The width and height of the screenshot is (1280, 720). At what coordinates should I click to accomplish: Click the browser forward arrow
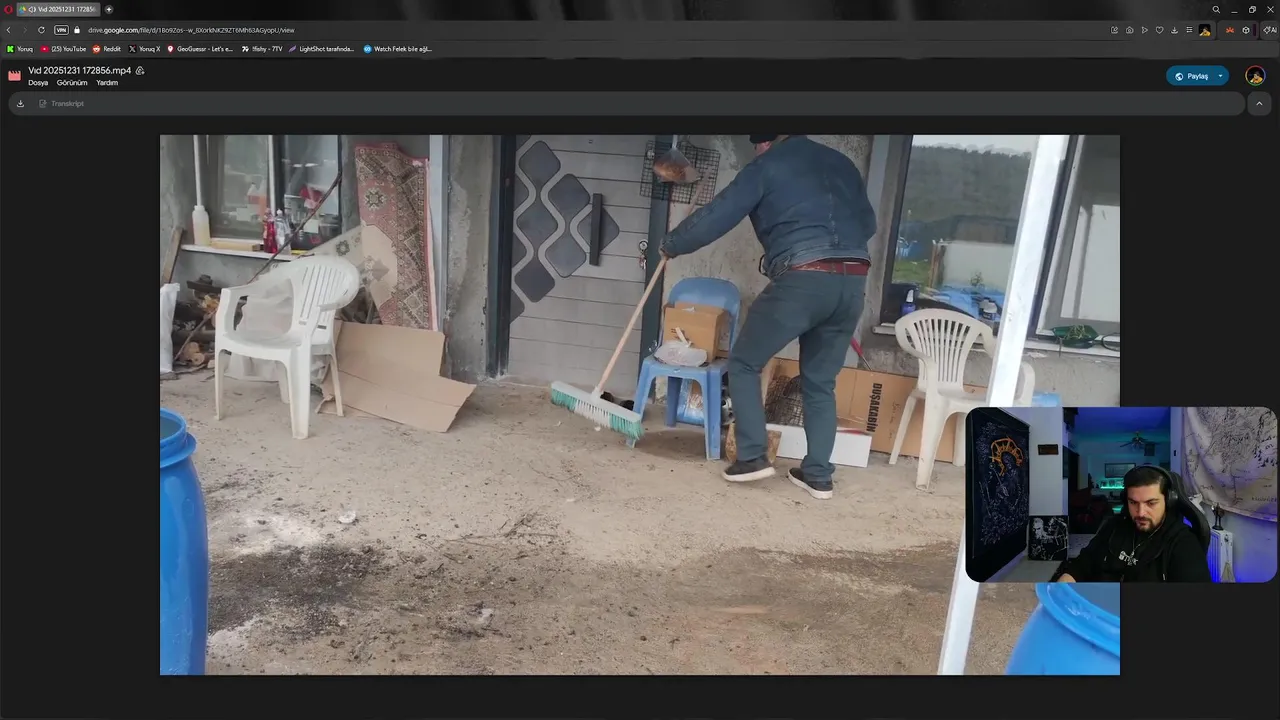pos(24,30)
